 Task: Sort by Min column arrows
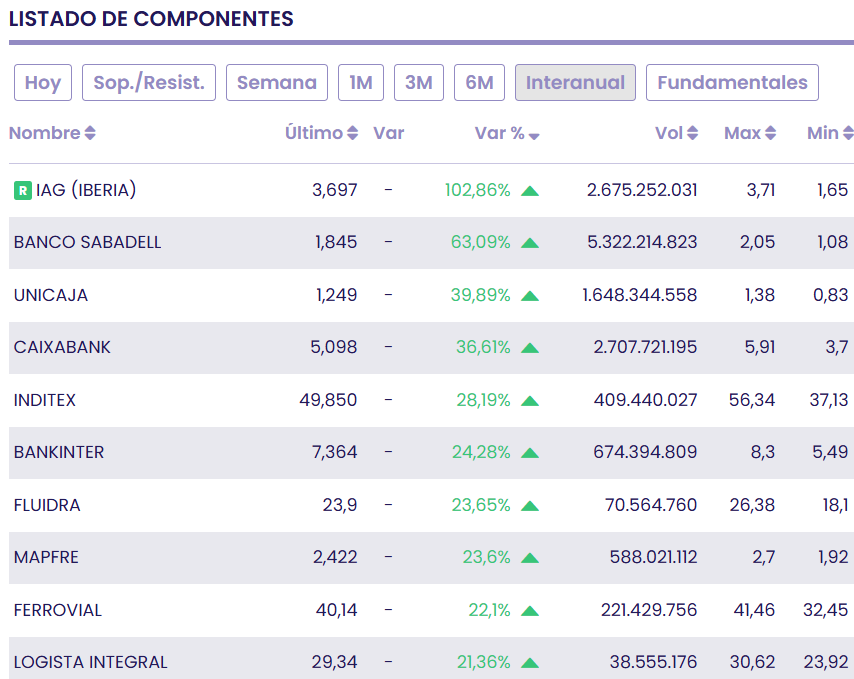(848, 134)
